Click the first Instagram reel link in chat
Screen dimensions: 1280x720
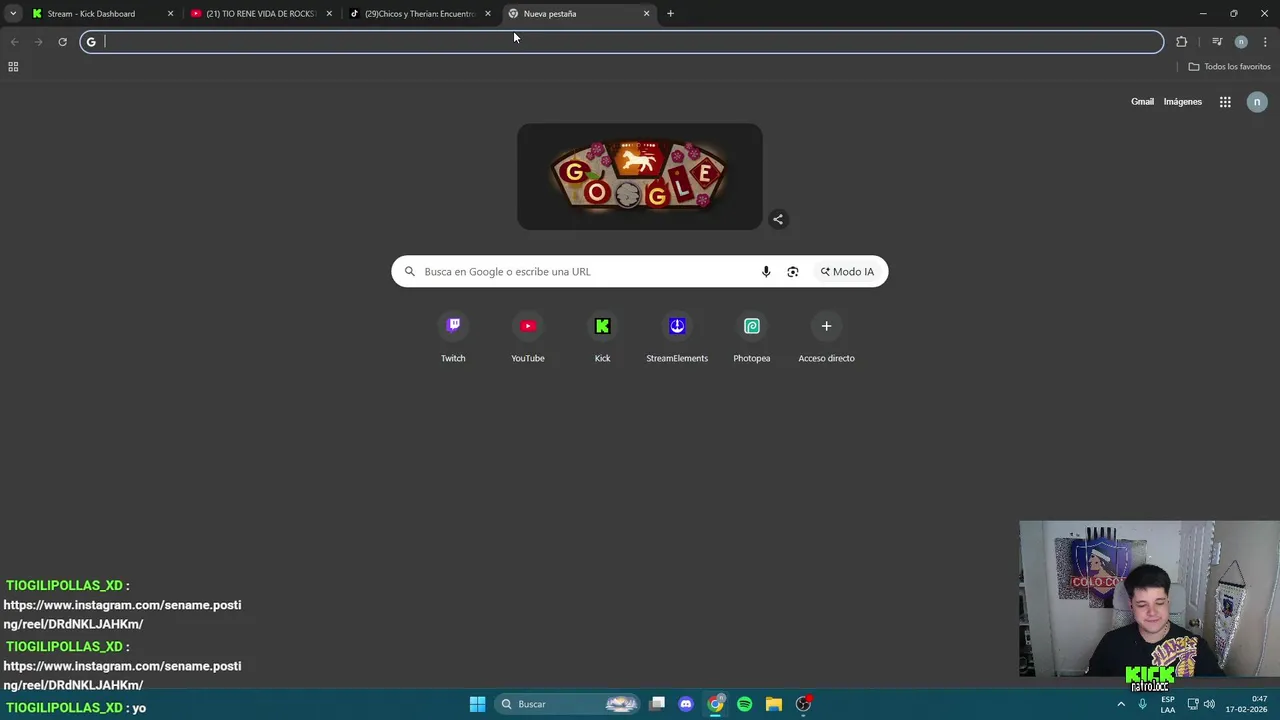pos(122,614)
